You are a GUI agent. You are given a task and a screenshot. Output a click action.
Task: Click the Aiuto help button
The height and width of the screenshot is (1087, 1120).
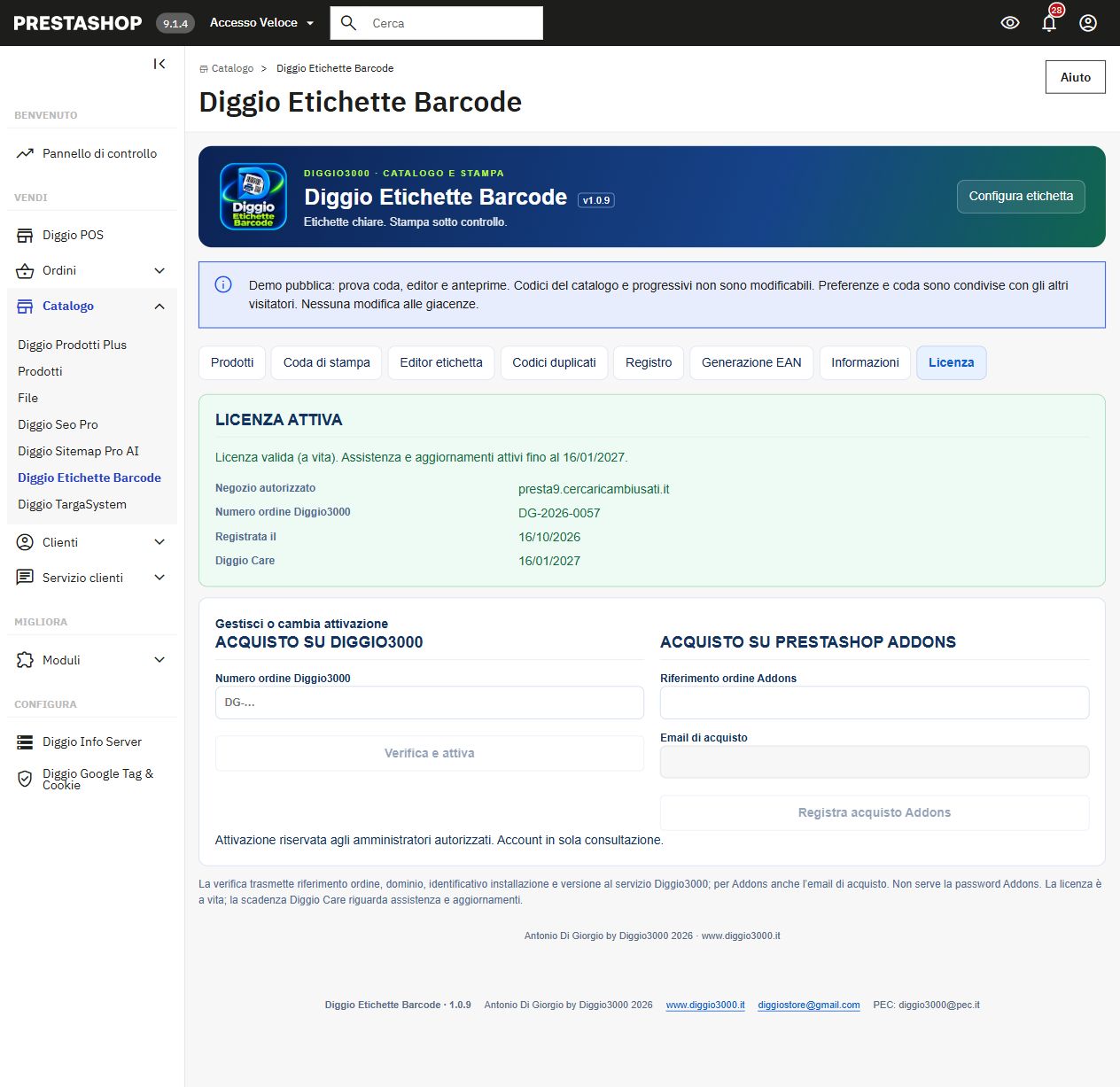(x=1076, y=77)
